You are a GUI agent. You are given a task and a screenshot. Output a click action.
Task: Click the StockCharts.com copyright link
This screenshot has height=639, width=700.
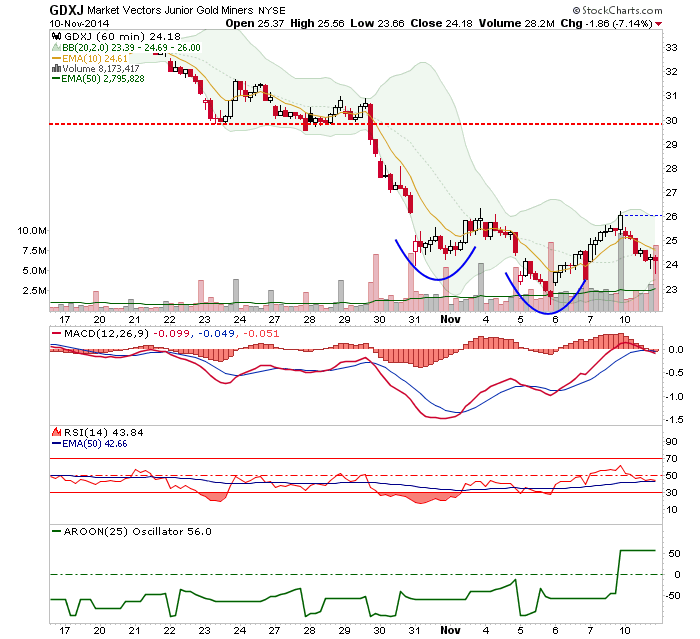pos(617,10)
